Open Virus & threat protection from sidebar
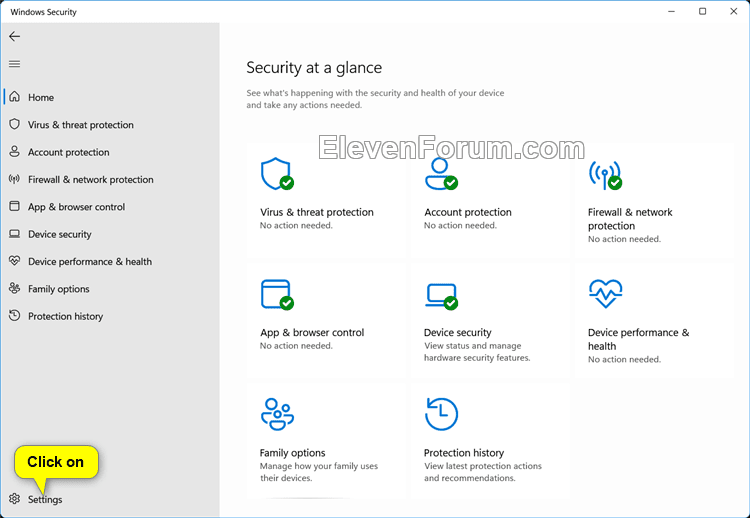Image resolution: width=750 pixels, height=518 pixels. tap(110, 124)
